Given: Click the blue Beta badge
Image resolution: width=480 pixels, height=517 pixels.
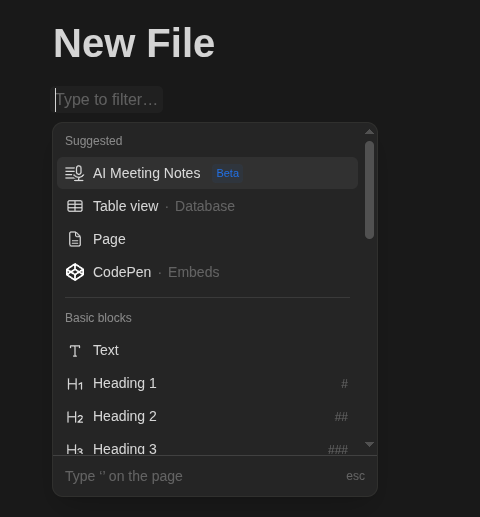Looking at the screenshot, I should coord(228,173).
